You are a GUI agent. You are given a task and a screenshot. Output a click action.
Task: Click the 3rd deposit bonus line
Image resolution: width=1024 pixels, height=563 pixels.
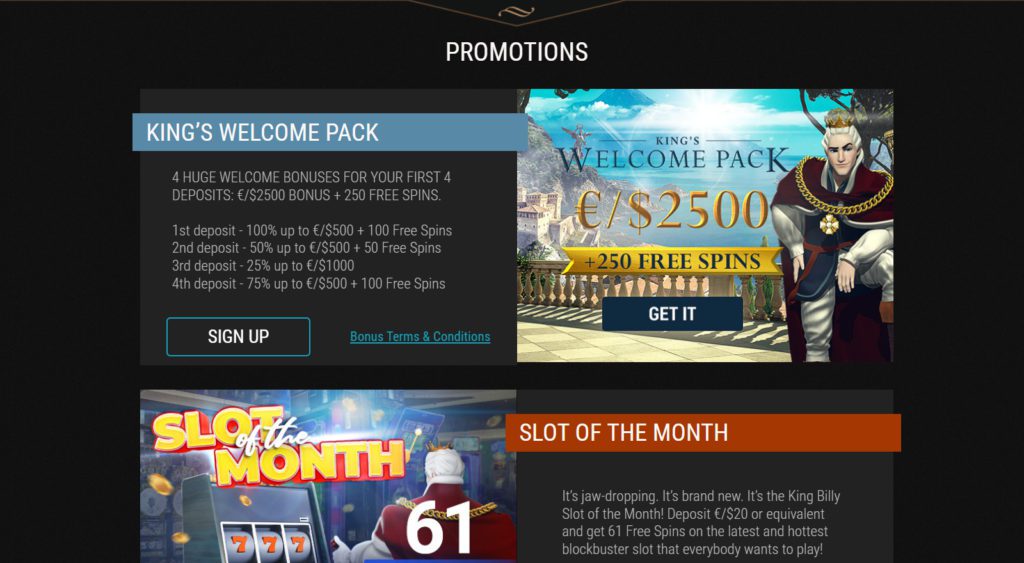point(263,266)
